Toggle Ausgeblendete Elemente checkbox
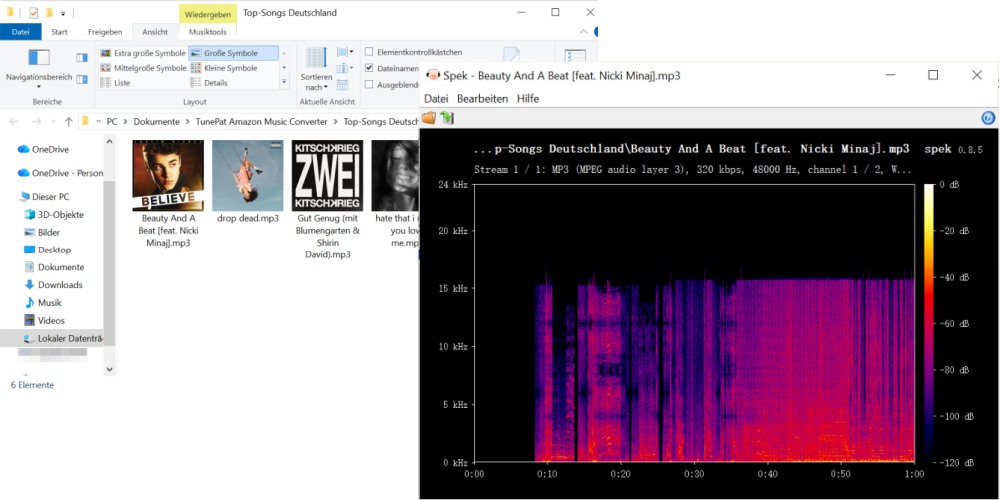This screenshot has height=500, width=1000. coord(369,84)
